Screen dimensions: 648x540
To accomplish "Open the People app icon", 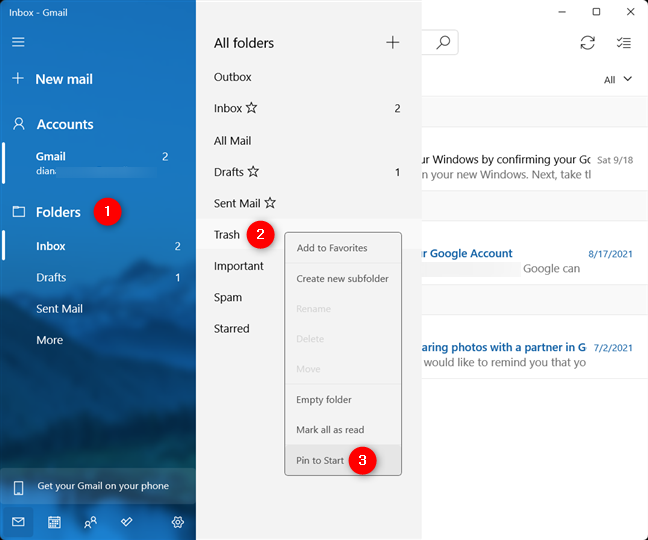I will (90, 522).
